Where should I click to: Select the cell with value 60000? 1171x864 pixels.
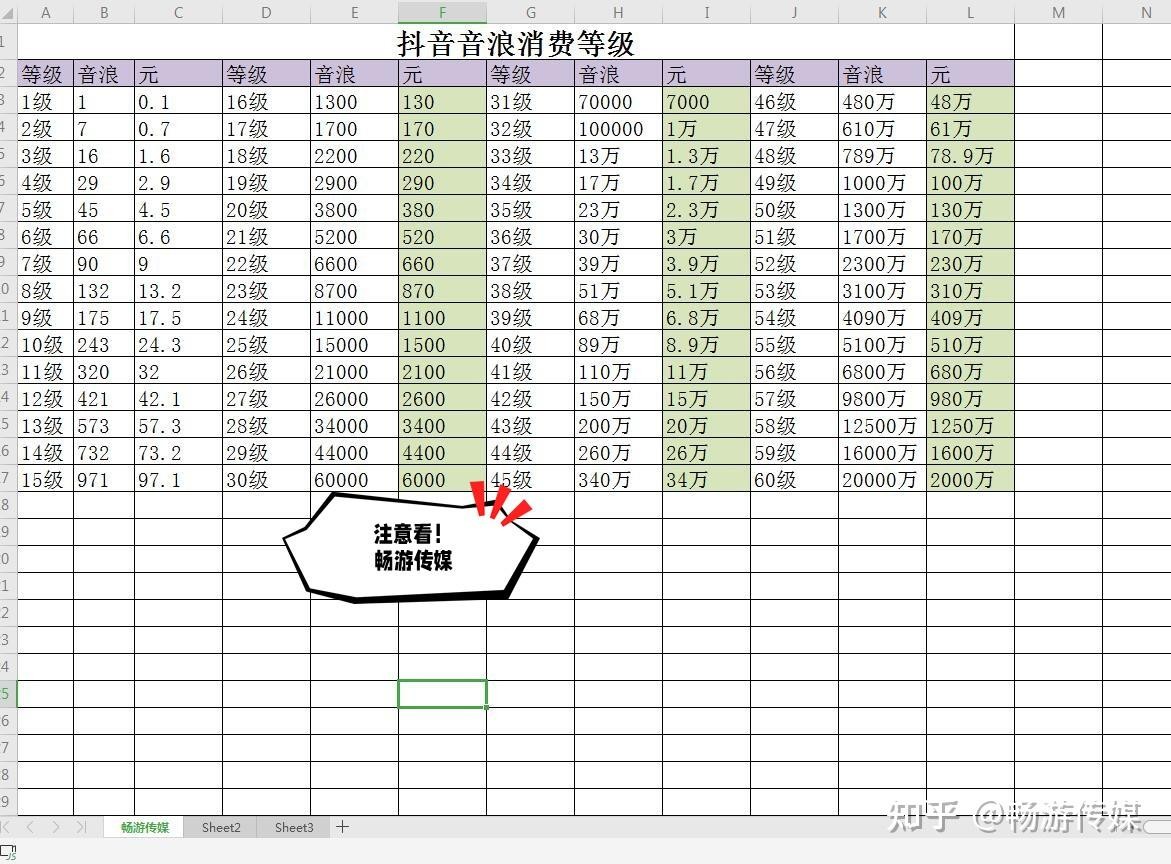(x=355, y=479)
